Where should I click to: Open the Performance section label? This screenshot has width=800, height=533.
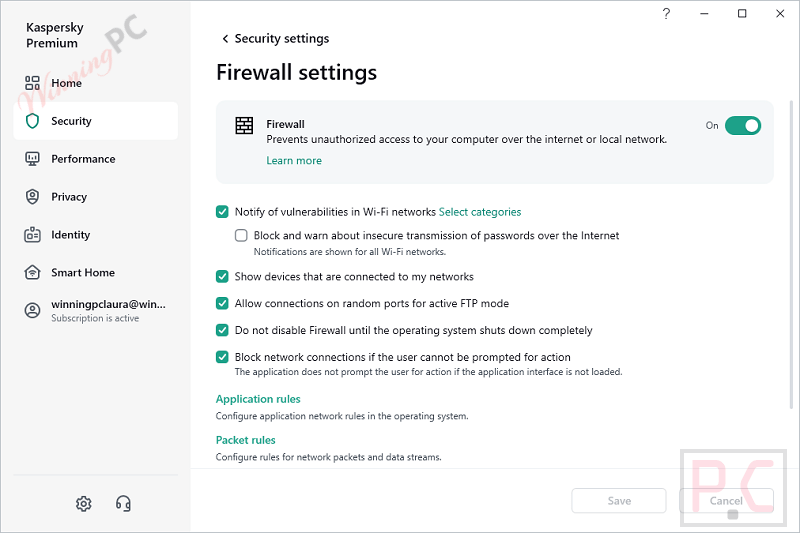pyautogui.click(x=83, y=159)
